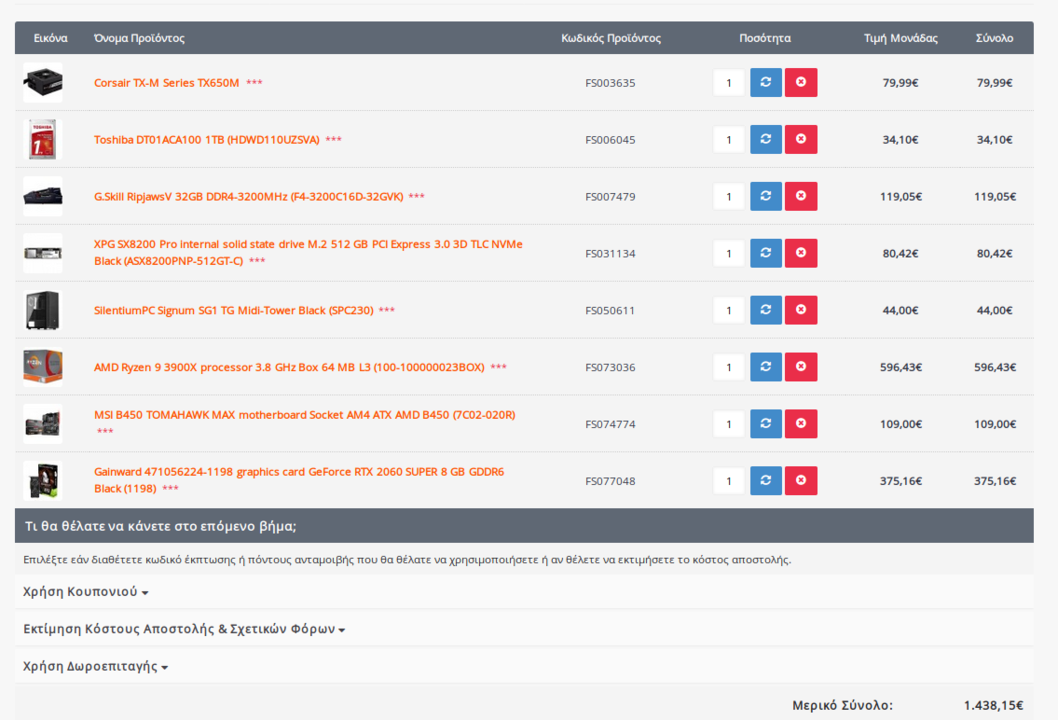This screenshot has height=720, width=1058.
Task: Click product code FS003635
Action: [x=610, y=83]
